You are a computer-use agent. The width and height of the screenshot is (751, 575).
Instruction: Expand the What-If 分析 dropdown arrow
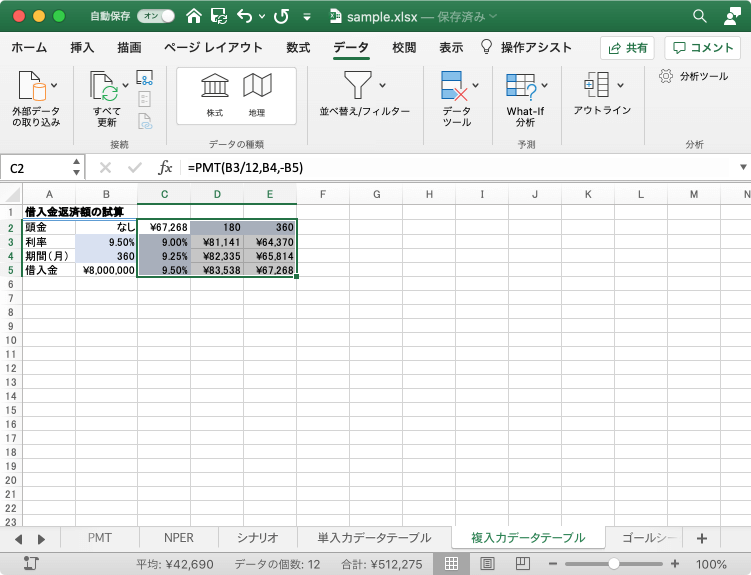[545, 86]
